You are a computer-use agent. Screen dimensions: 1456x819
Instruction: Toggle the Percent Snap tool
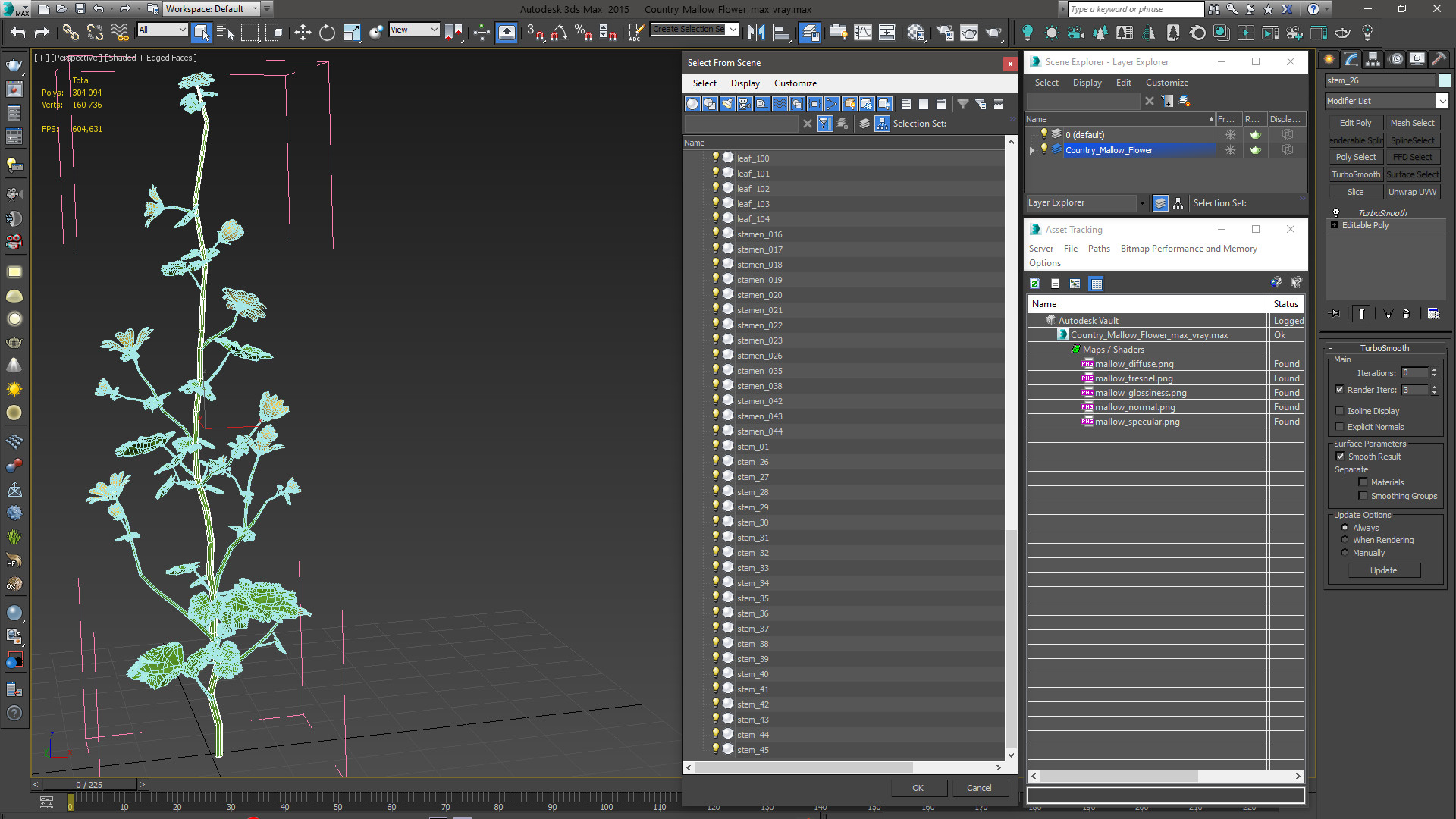pos(583,32)
